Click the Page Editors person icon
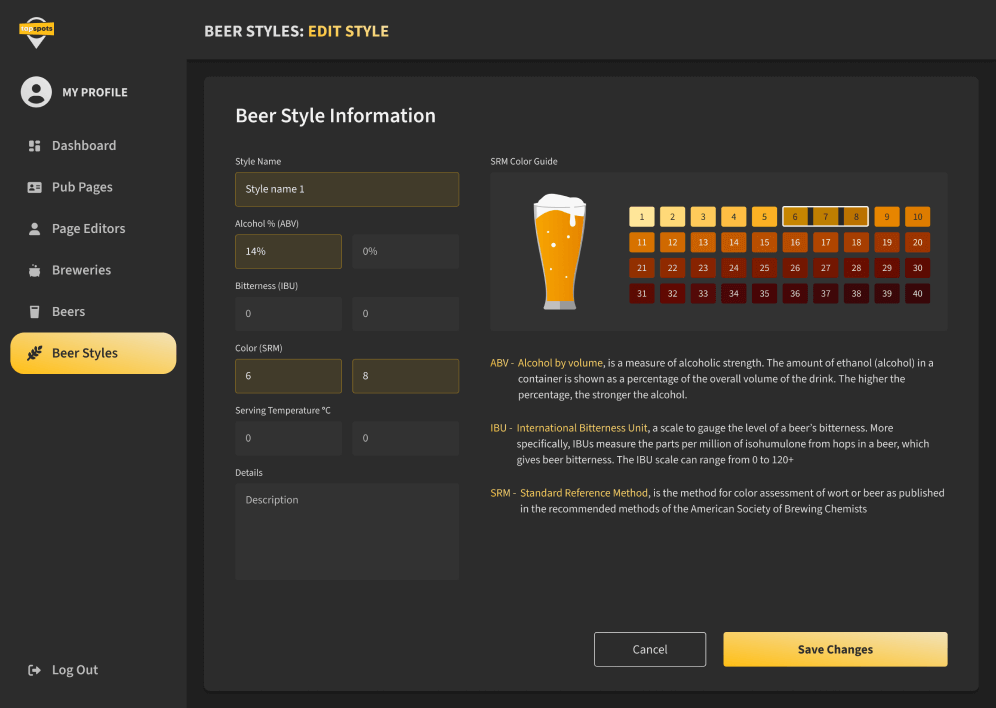Image resolution: width=996 pixels, height=708 pixels. pos(34,229)
